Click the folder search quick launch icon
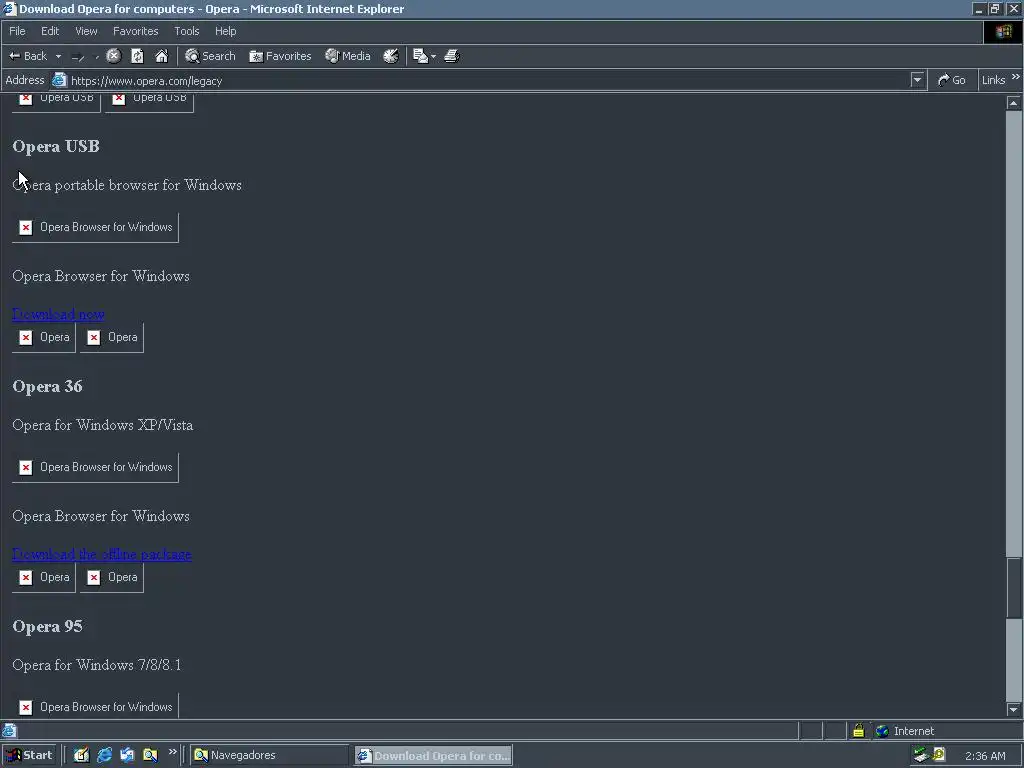Viewport: 1024px width, 768px height. pos(150,755)
